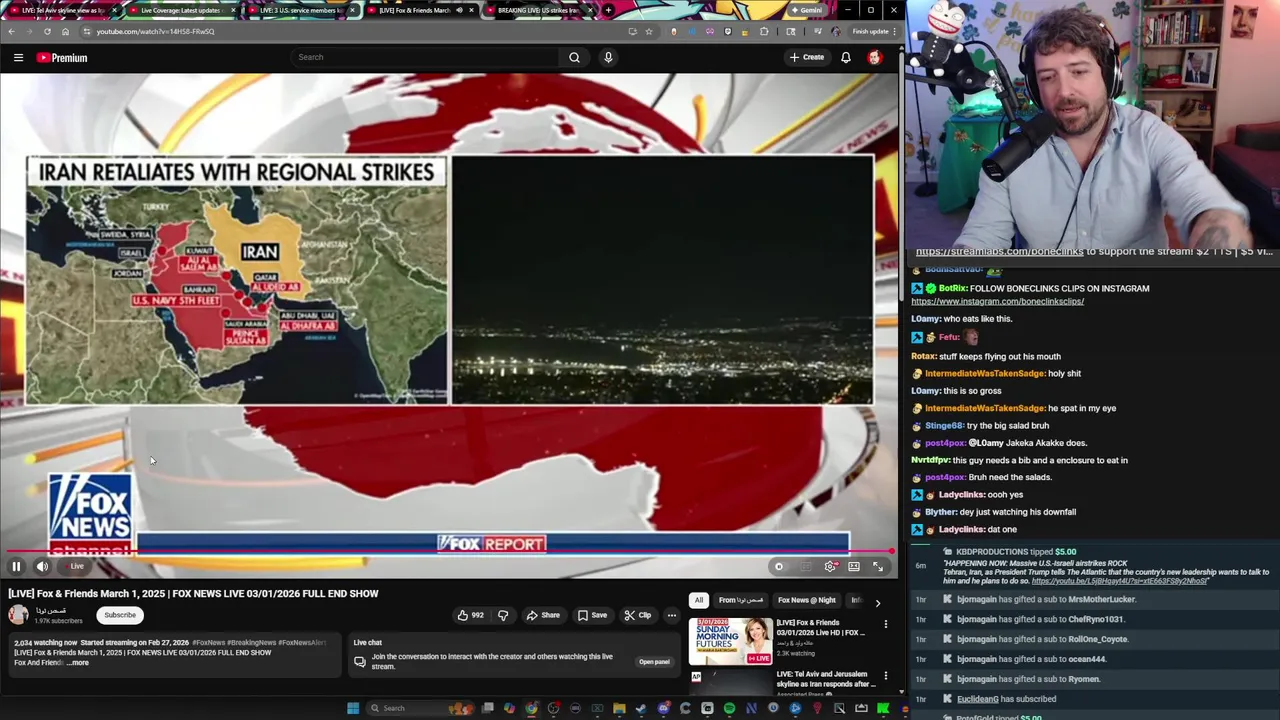Screen dimensions: 1280x720
Task: Like the video with 992 likes
Action: (x=471, y=615)
